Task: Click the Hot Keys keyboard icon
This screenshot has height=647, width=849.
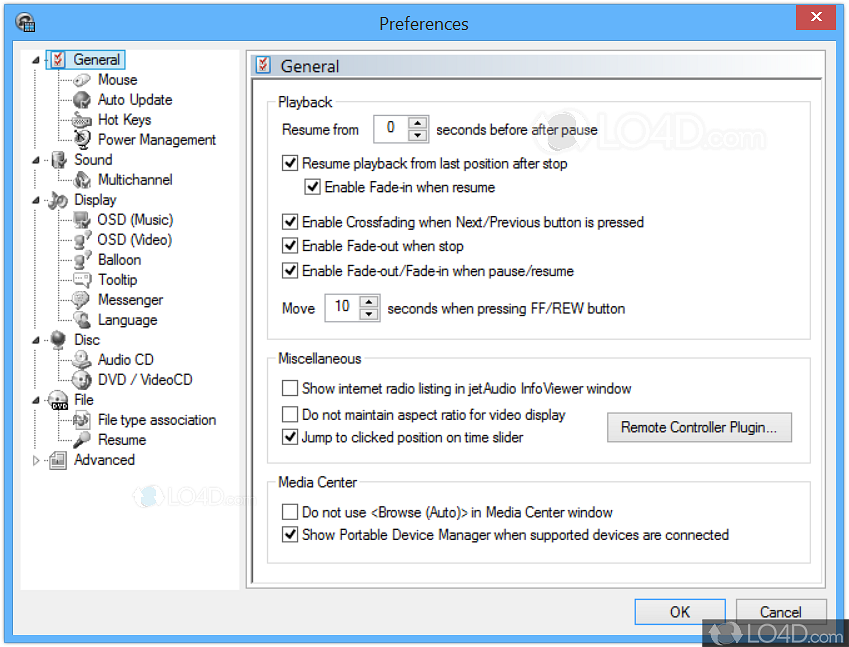Action: click(x=82, y=120)
